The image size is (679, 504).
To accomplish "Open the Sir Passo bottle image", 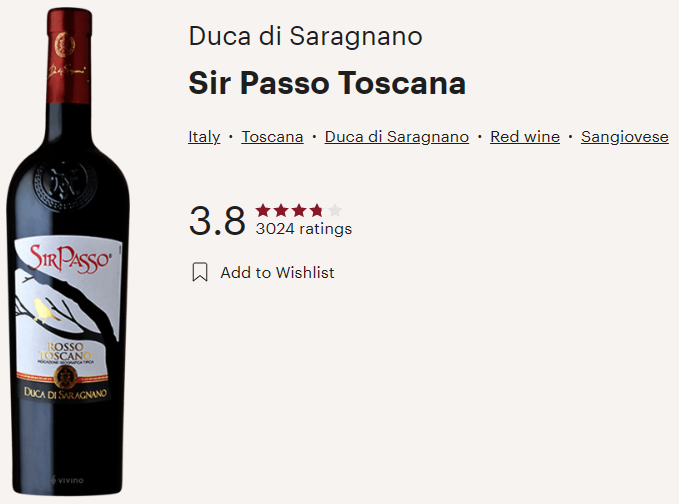I will (68, 251).
